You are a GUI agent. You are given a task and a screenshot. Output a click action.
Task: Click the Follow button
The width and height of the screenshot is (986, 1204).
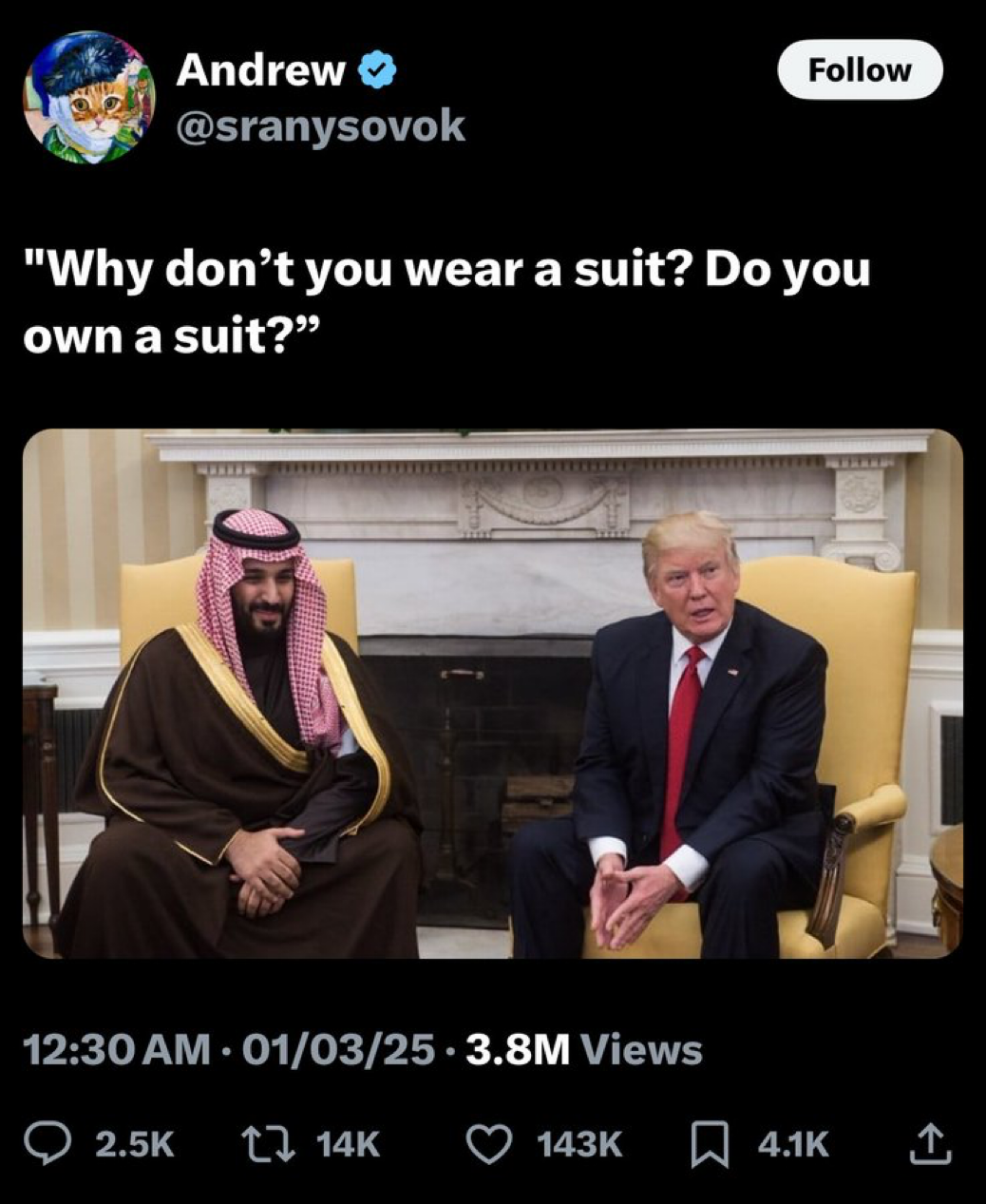860,69
